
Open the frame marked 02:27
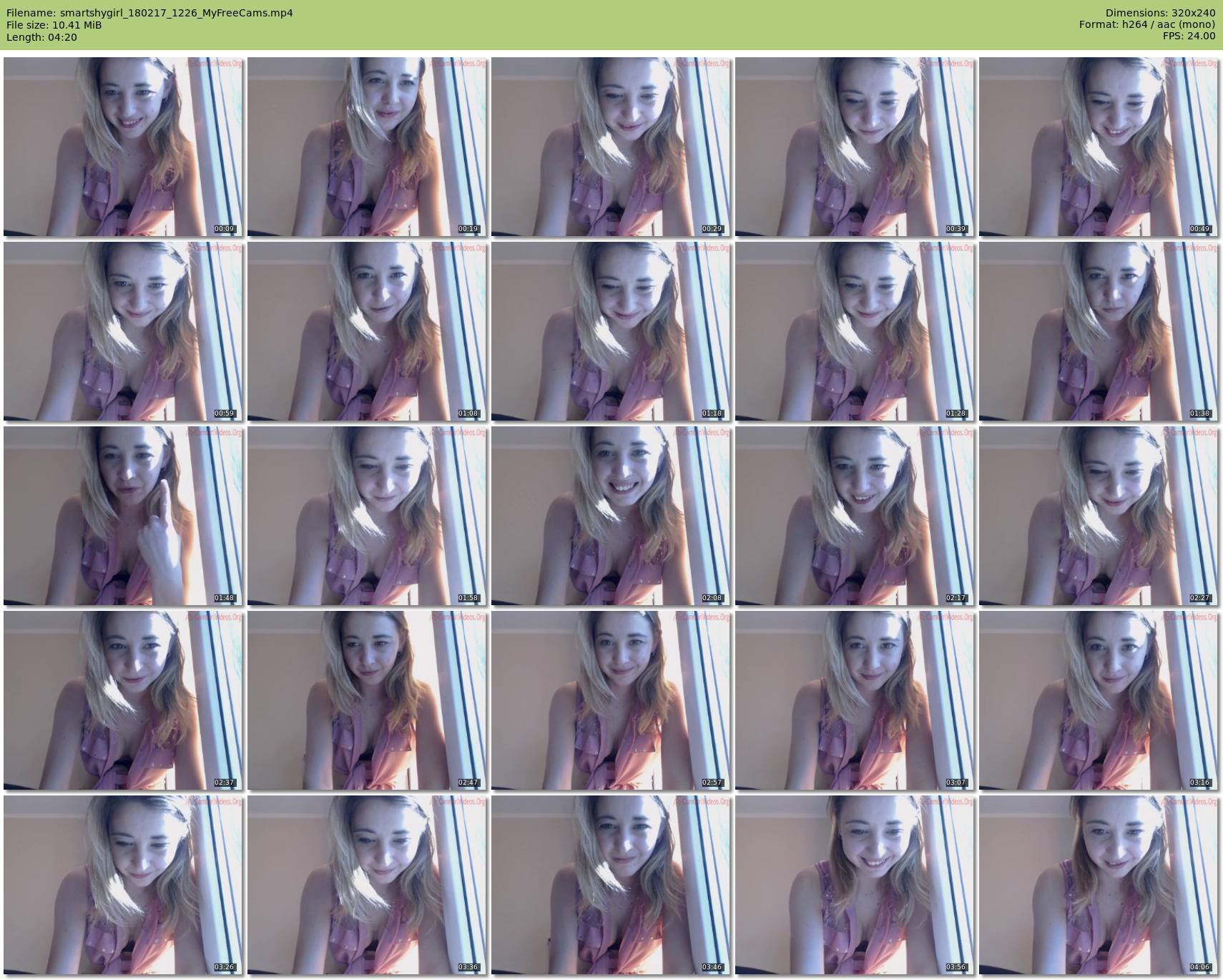pos(1099,516)
